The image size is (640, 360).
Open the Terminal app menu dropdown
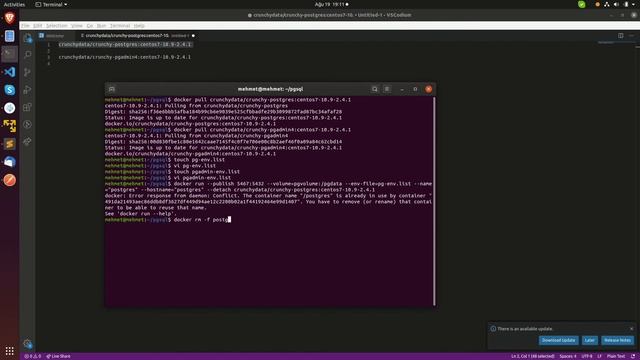tap(51, 4)
